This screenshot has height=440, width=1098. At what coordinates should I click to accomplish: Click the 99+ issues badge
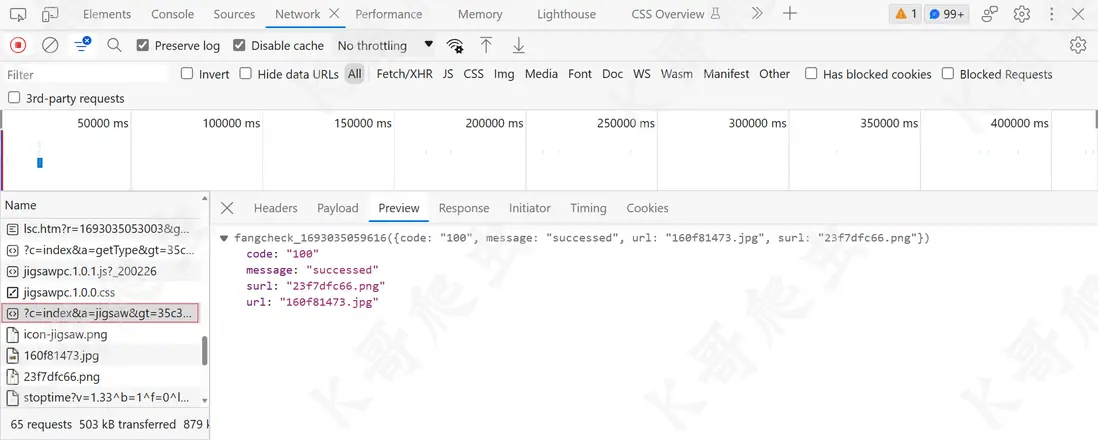(946, 14)
